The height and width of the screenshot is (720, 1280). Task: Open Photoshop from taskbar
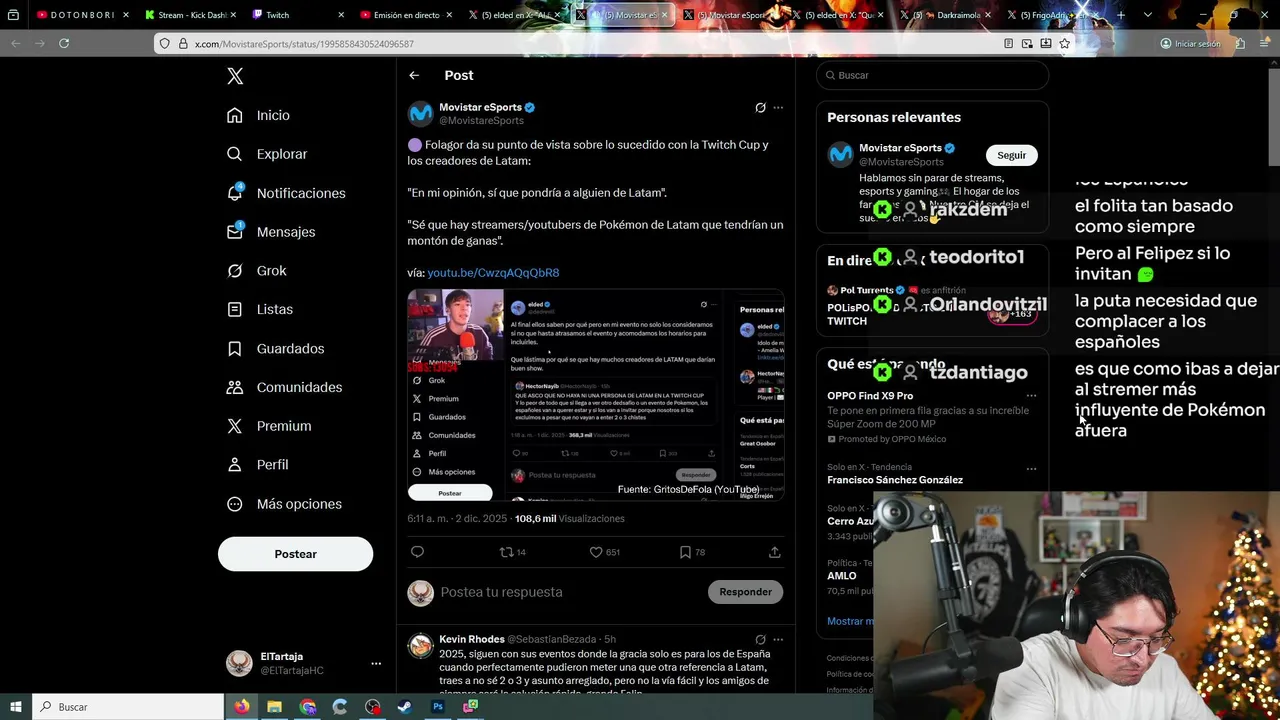tap(437, 707)
